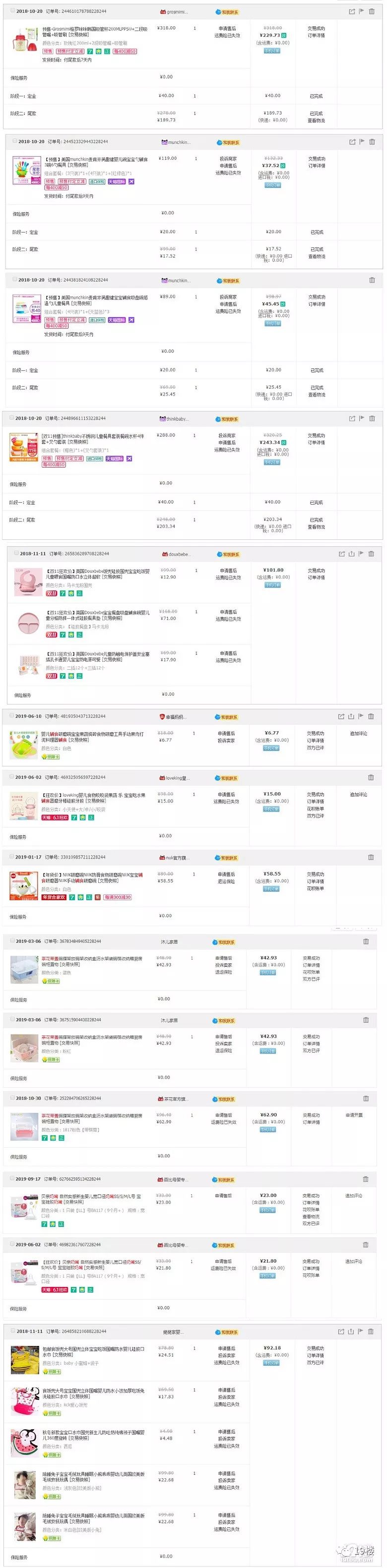
Task: Click trash icon on the loveking order
Action: [370, 777]
